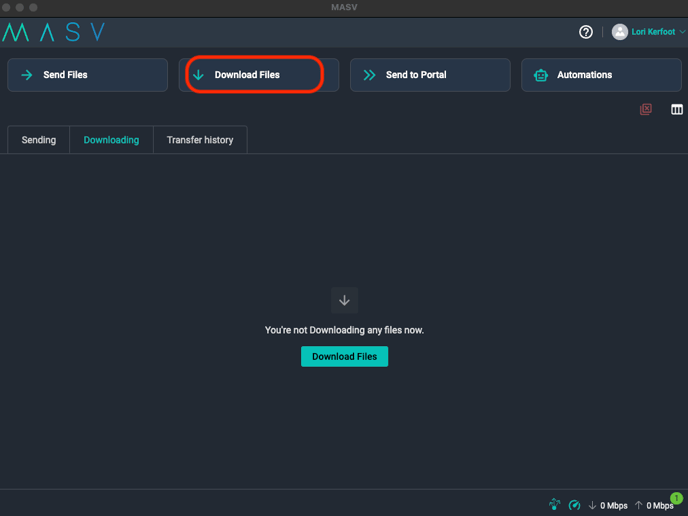Click the upload speed 0 Mbps indicator

654,505
